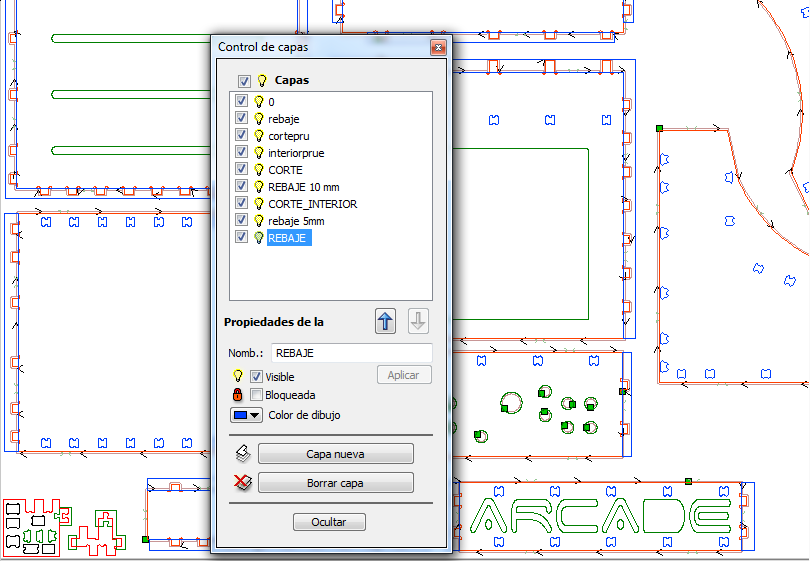
Task: Click the largest green circle in drawing
Action: pyautogui.click(x=511, y=403)
